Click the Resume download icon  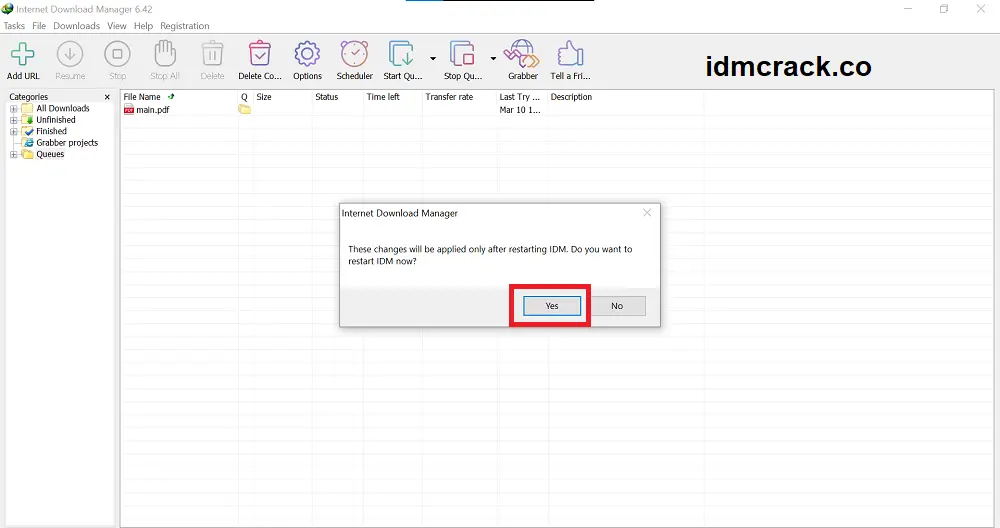[70, 55]
